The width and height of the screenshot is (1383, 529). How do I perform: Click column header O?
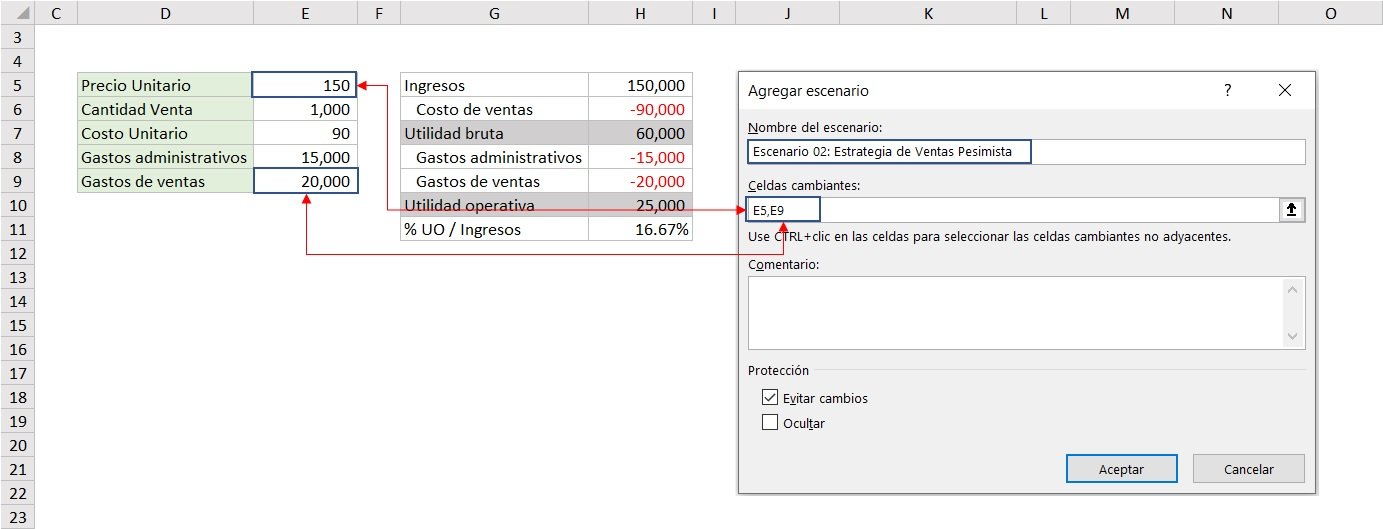pyautogui.click(x=1330, y=12)
